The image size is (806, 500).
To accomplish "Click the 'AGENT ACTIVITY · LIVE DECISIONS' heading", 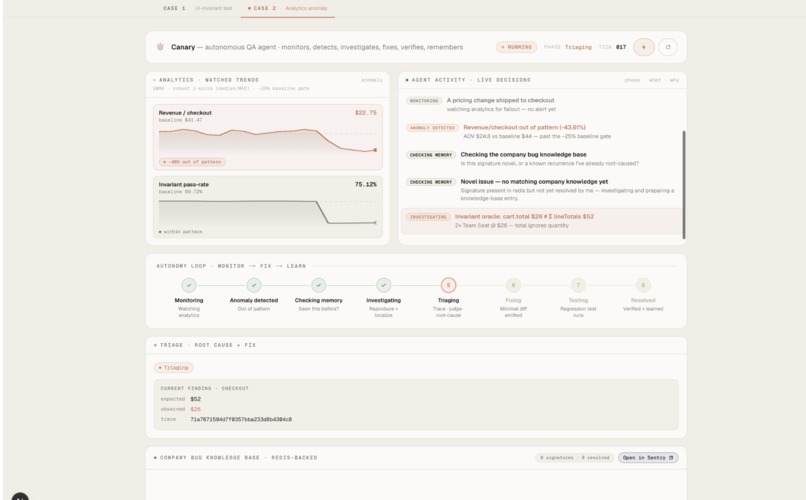I will pos(471,80).
